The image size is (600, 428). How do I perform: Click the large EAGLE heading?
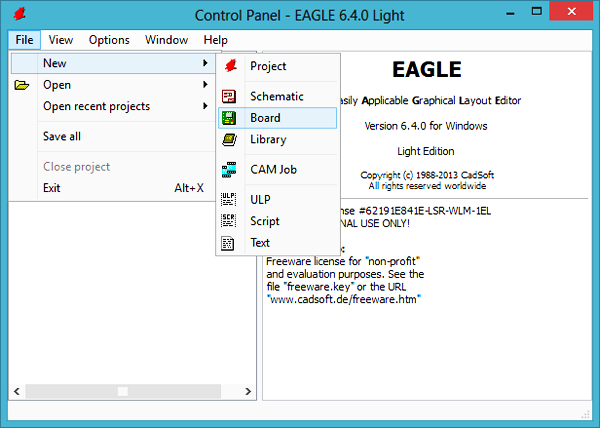click(427, 70)
